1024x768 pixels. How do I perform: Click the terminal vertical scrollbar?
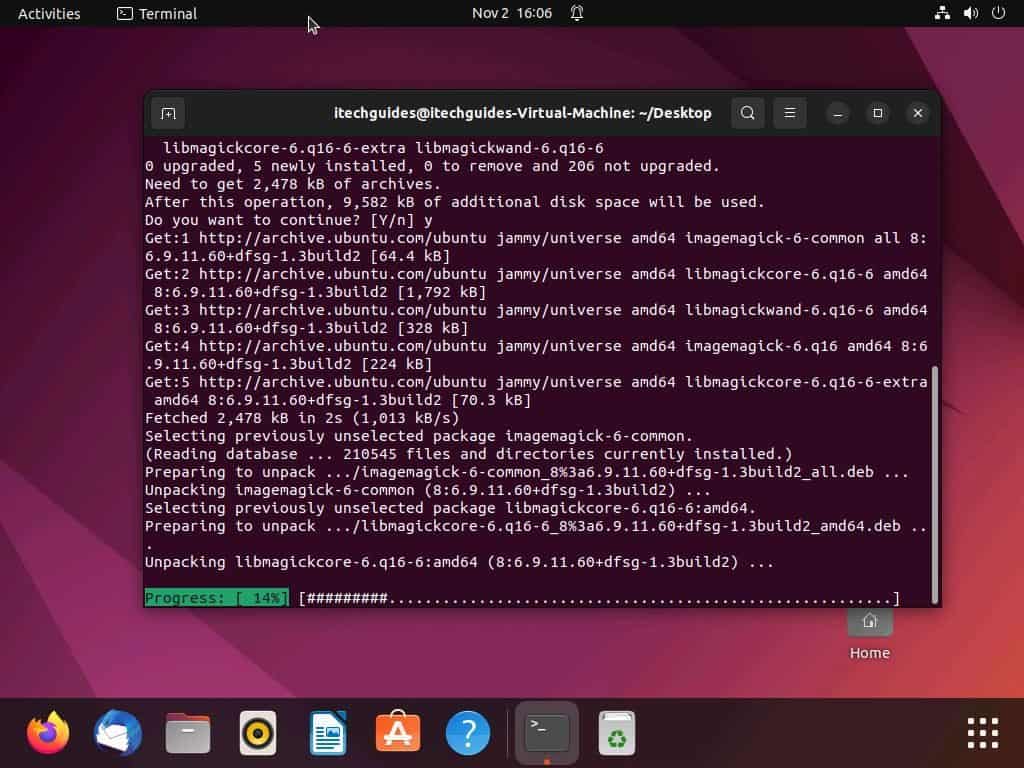click(935, 485)
